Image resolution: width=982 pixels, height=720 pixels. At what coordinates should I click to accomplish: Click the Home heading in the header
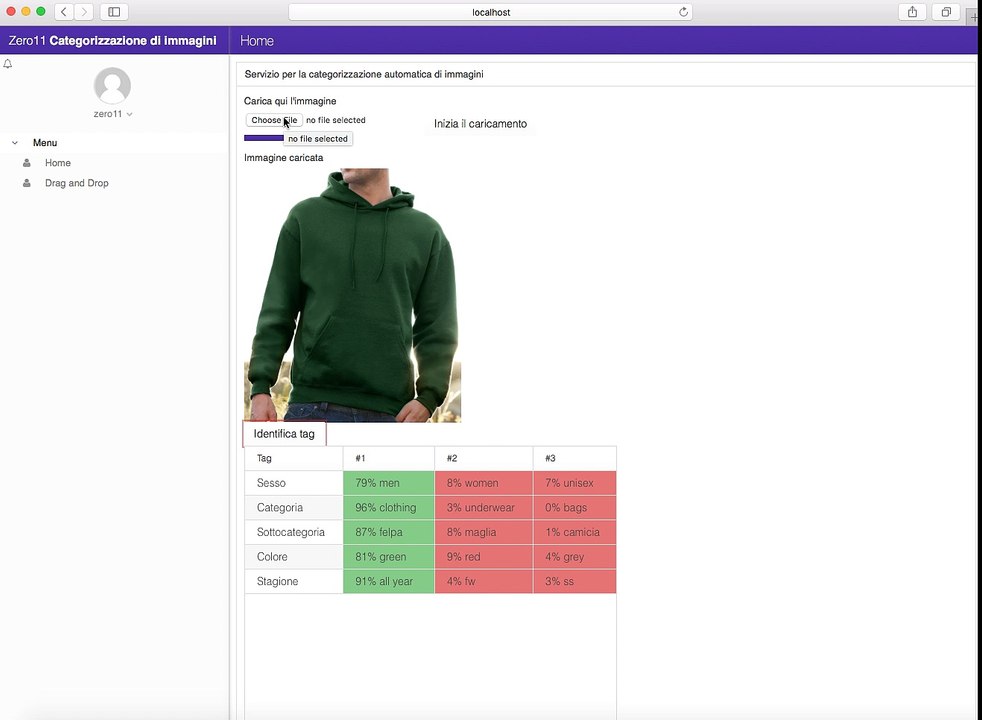257,41
